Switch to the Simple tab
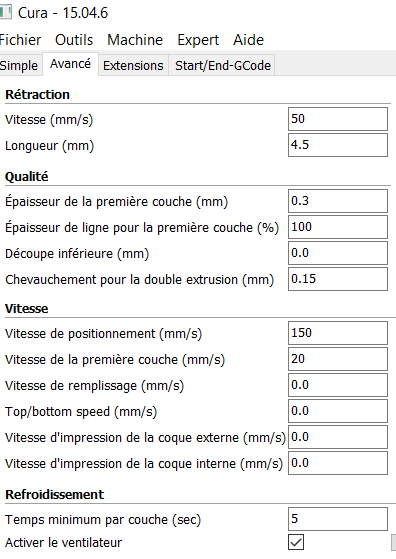Image resolution: width=396 pixels, height=559 pixels. (x=20, y=66)
